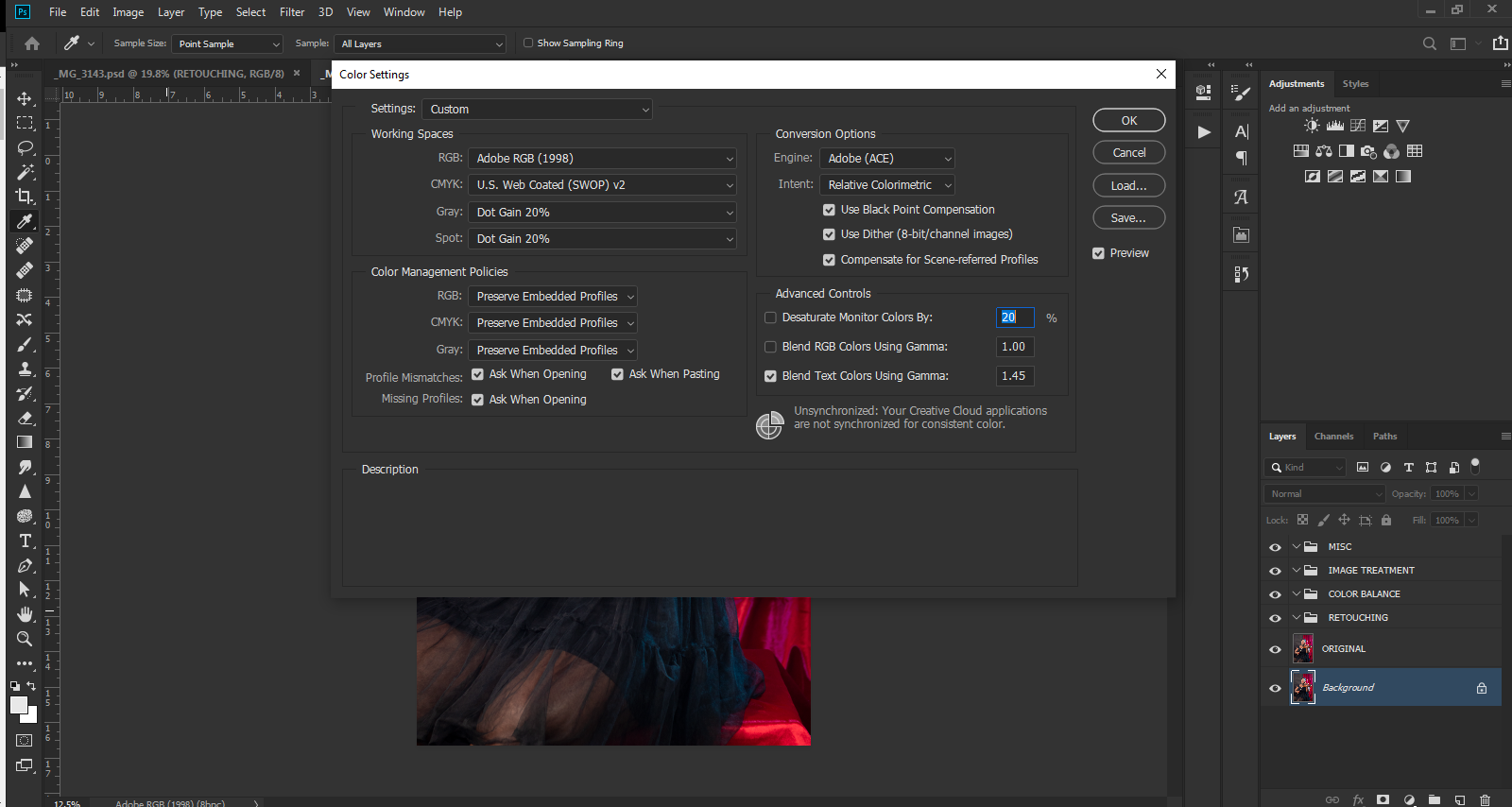Select the Gradient tool
Viewport: 1512px width, 807px height.
click(25, 442)
